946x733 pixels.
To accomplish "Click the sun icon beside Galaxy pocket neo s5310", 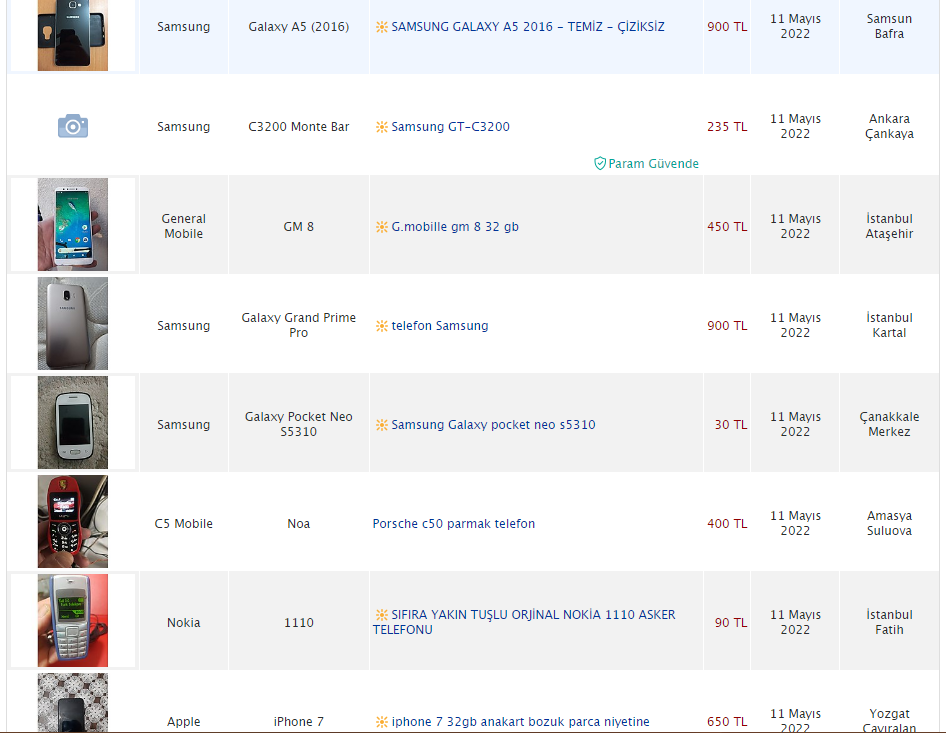I will tap(382, 425).
